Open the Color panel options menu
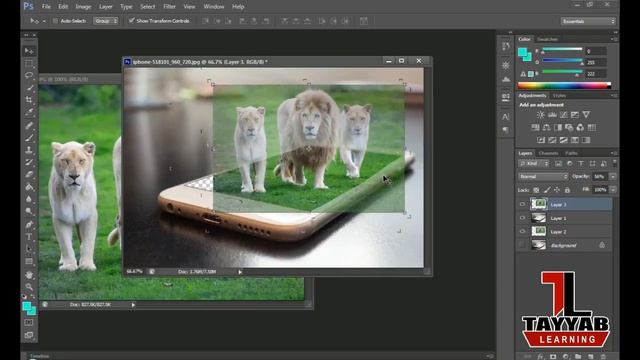Image resolution: width=640 pixels, height=360 pixels. click(614, 39)
